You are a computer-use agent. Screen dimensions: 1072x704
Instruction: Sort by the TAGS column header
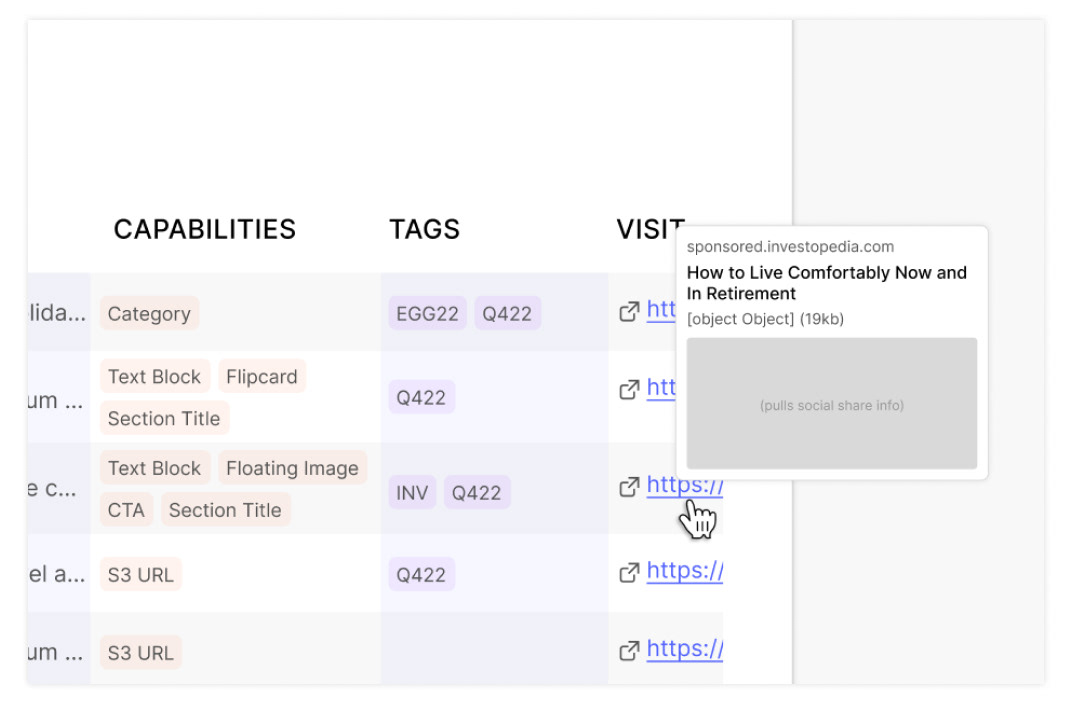[x=425, y=229]
